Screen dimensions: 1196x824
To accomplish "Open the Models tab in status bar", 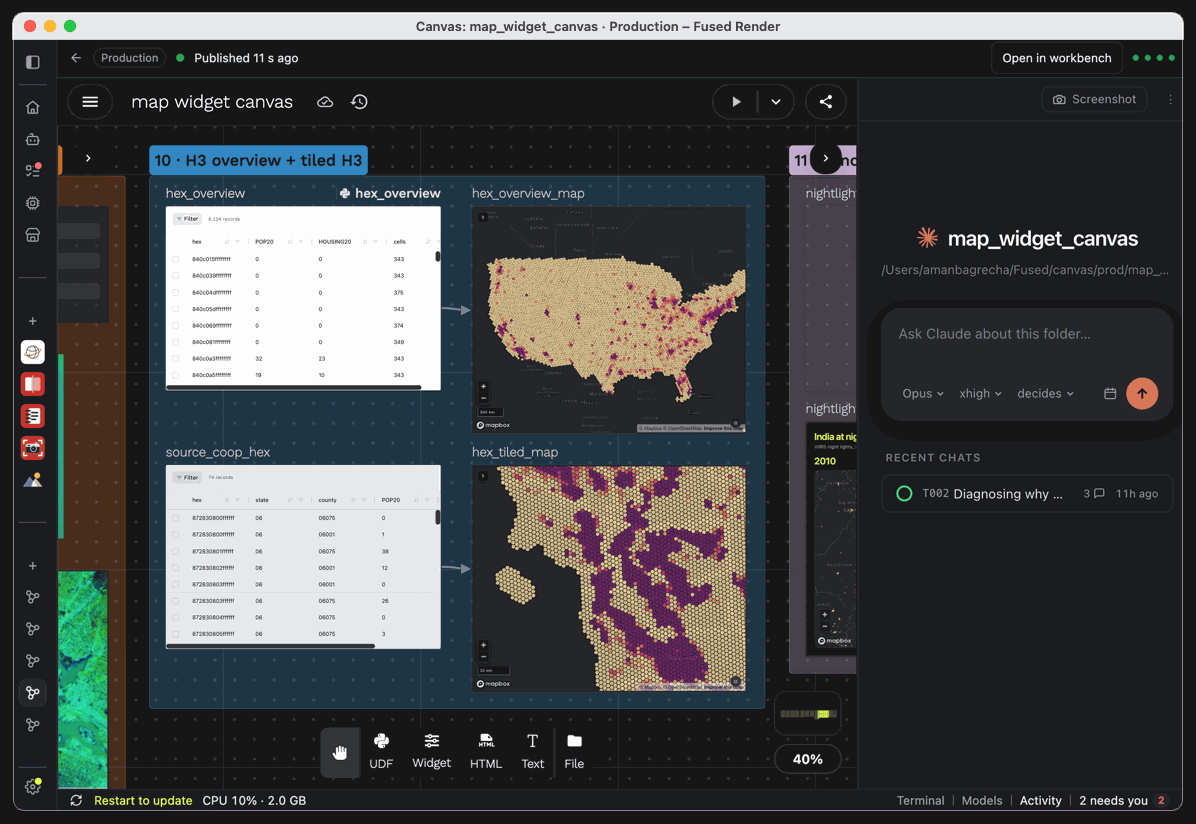I will tap(982, 800).
